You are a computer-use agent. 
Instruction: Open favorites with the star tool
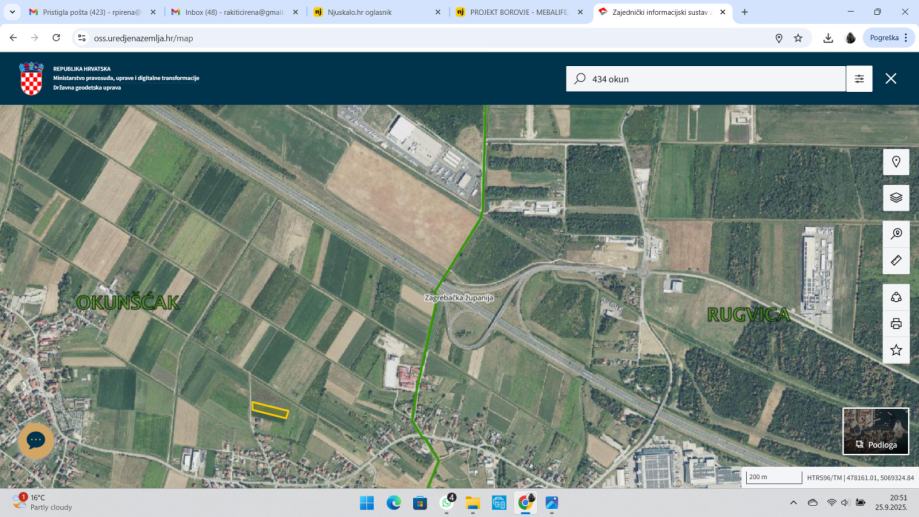[896, 350]
